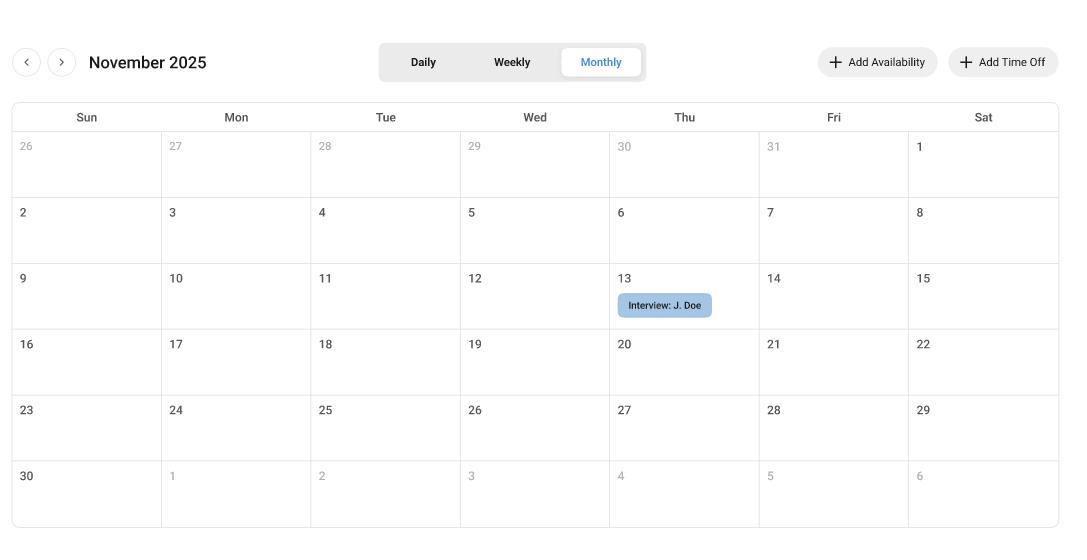Click the December 6 day cell
Viewport: 1087px width, 560px height.
click(x=983, y=495)
